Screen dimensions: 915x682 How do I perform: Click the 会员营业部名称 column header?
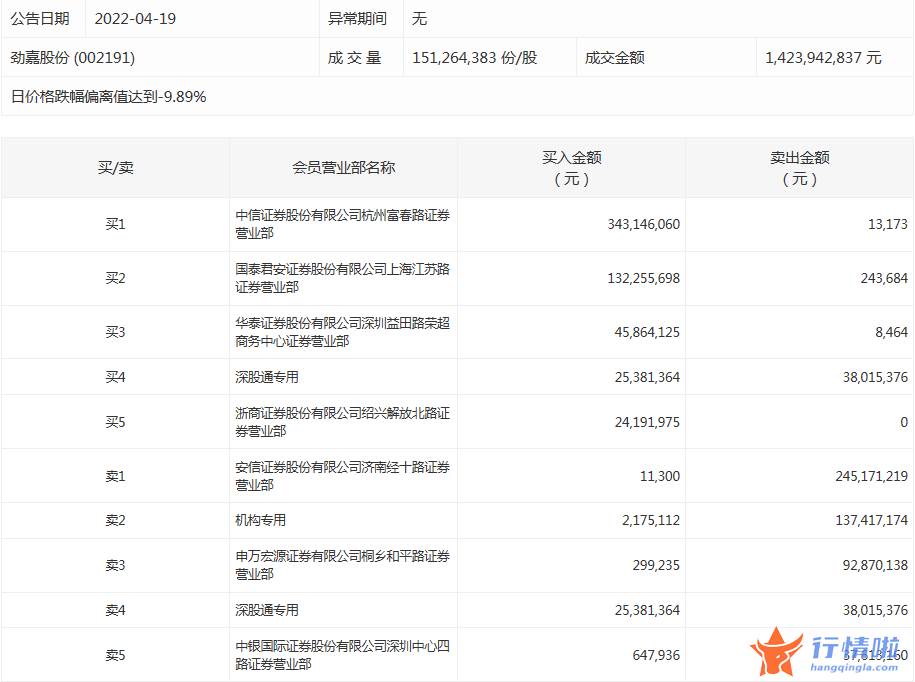(343, 168)
